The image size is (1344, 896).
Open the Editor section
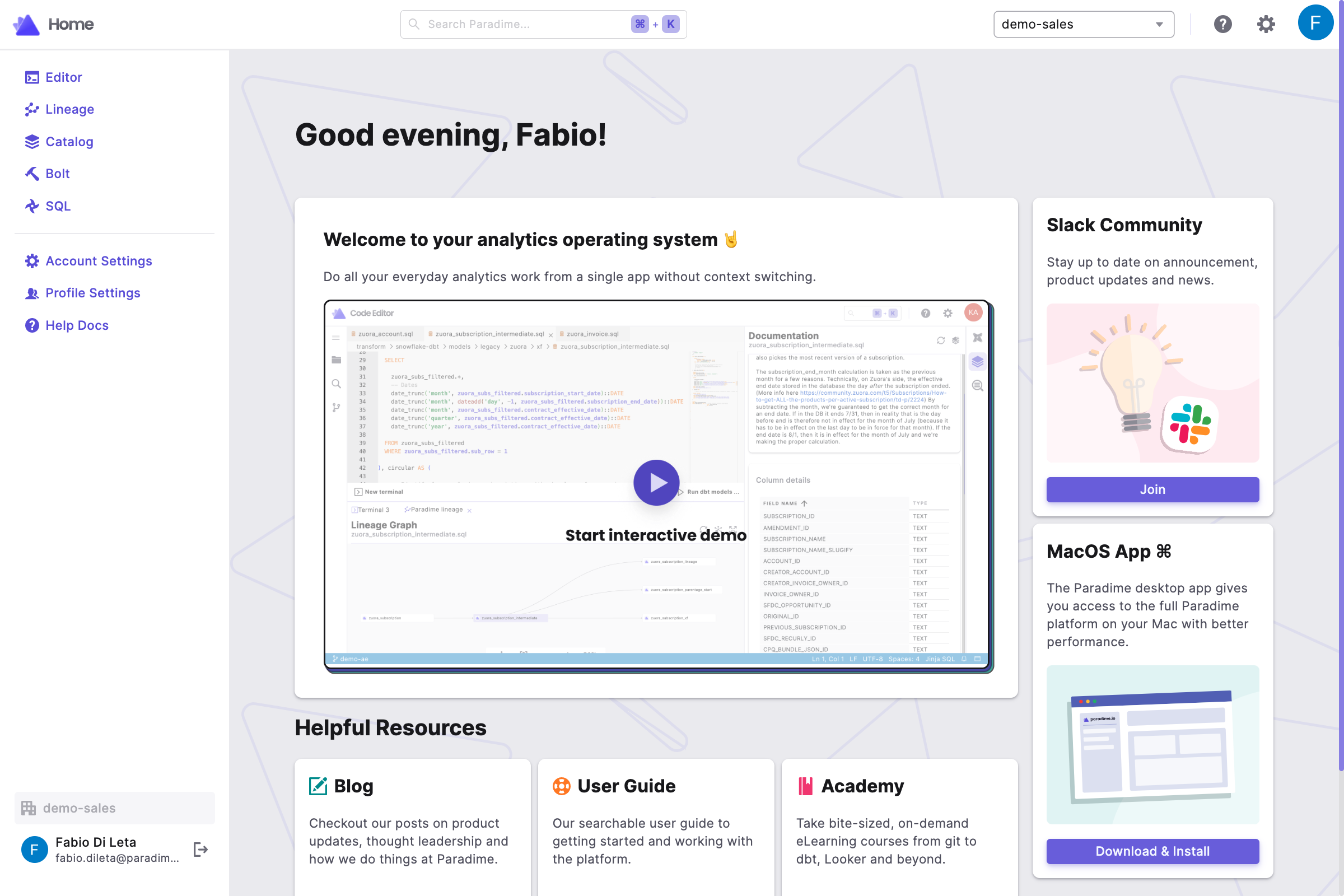coord(64,77)
